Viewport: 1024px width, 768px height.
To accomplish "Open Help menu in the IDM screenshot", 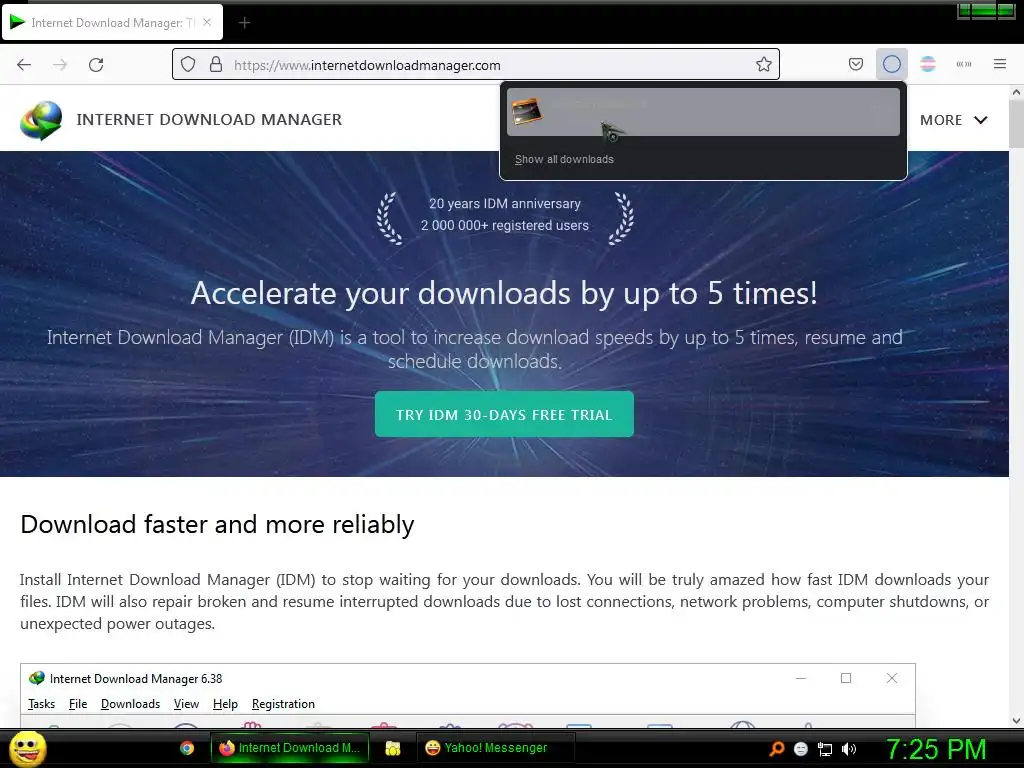I will [225, 703].
